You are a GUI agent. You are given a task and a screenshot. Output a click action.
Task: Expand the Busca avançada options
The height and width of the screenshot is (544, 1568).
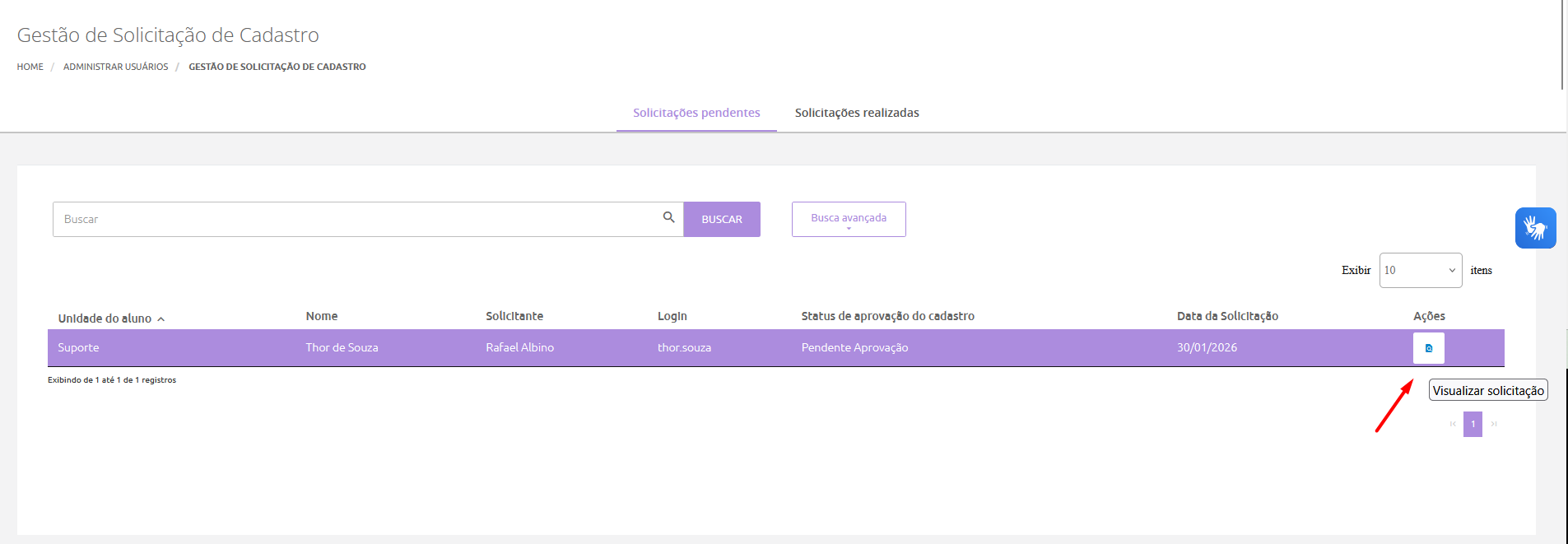(x=848, y=219)
